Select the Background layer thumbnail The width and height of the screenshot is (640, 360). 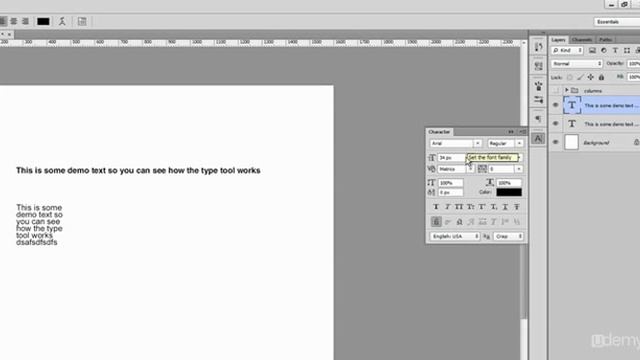click(571, 142)
